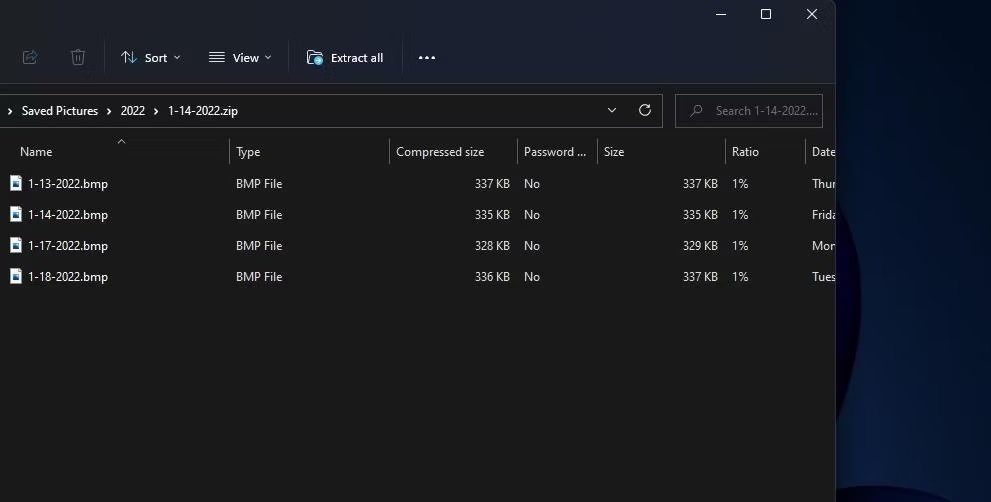The image size is (991, 502).
Task: Sort by the Name column header
Action: click(36, 152)
